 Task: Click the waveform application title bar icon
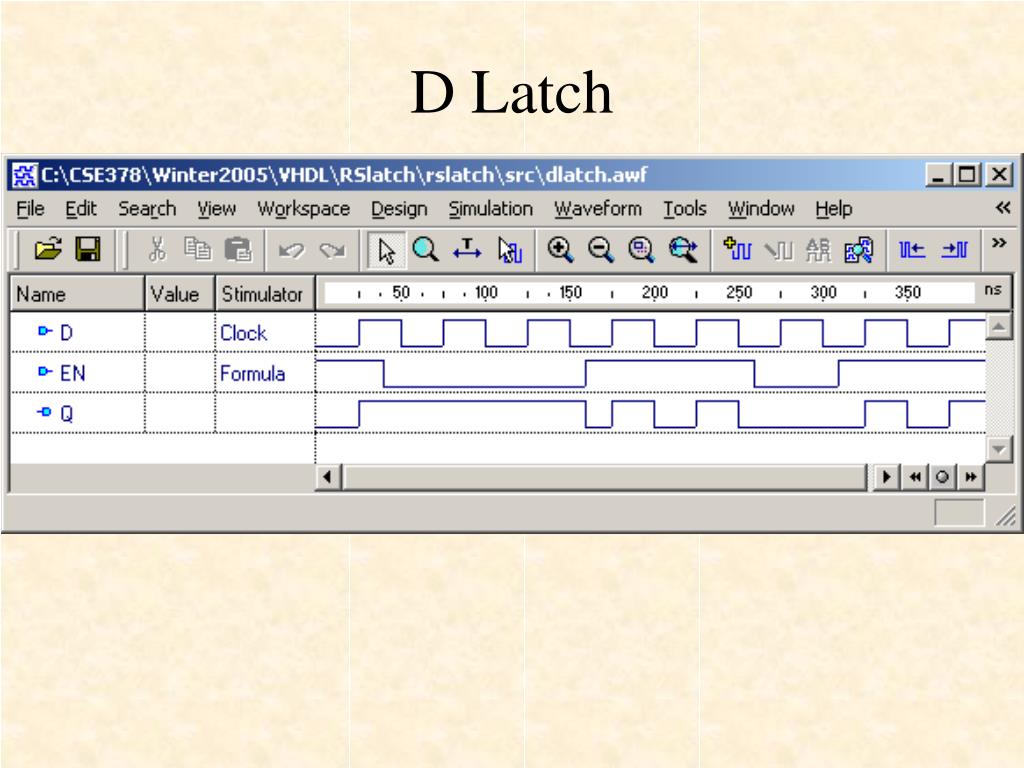[x=25, y=175]
